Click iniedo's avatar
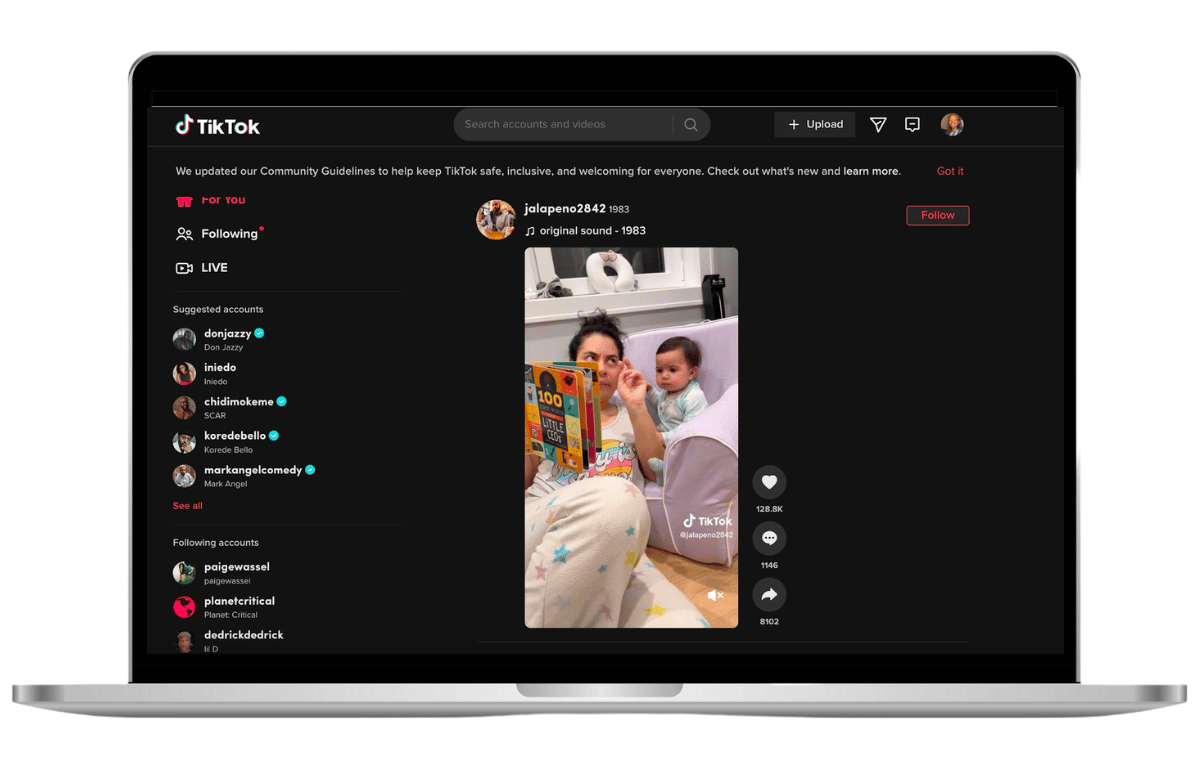The width and height of the screenshot is (1200, 768). 184,373
